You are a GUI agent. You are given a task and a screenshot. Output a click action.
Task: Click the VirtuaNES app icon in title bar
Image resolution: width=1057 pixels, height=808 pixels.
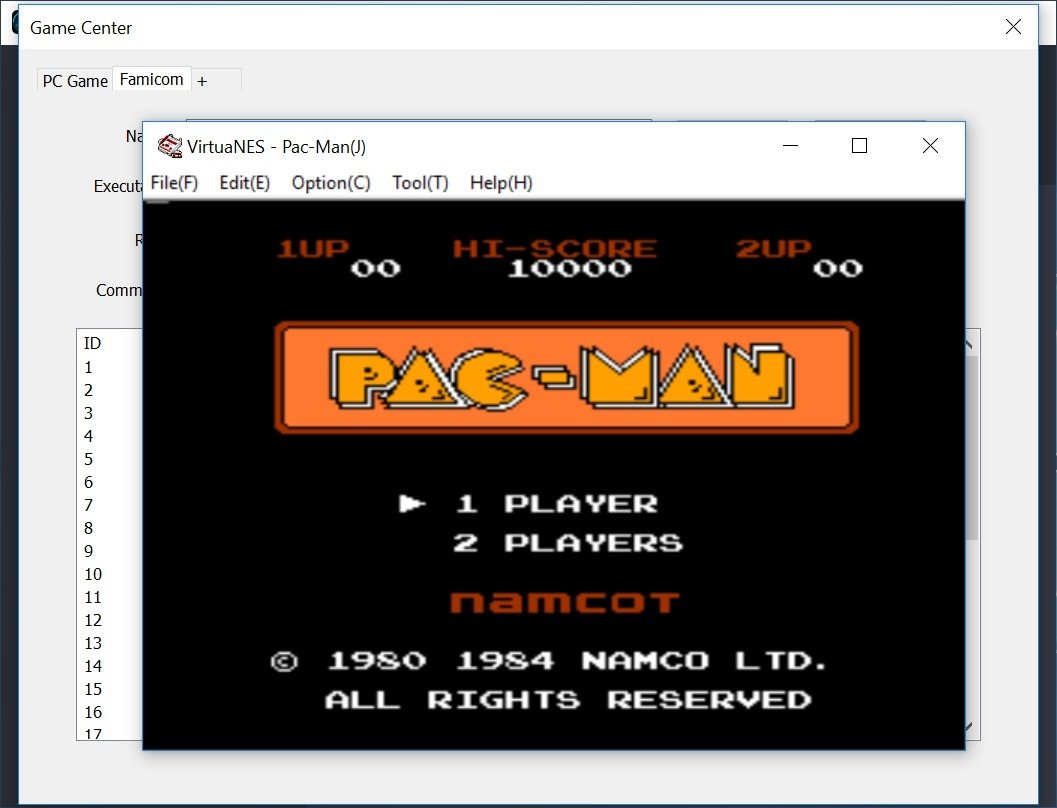click(169, 146)
